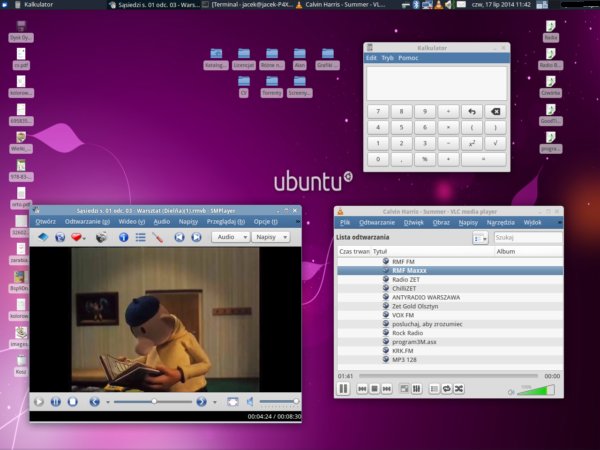
Task: Show VLC extended settings equalizer icon
Action: (x=416, y=389)
